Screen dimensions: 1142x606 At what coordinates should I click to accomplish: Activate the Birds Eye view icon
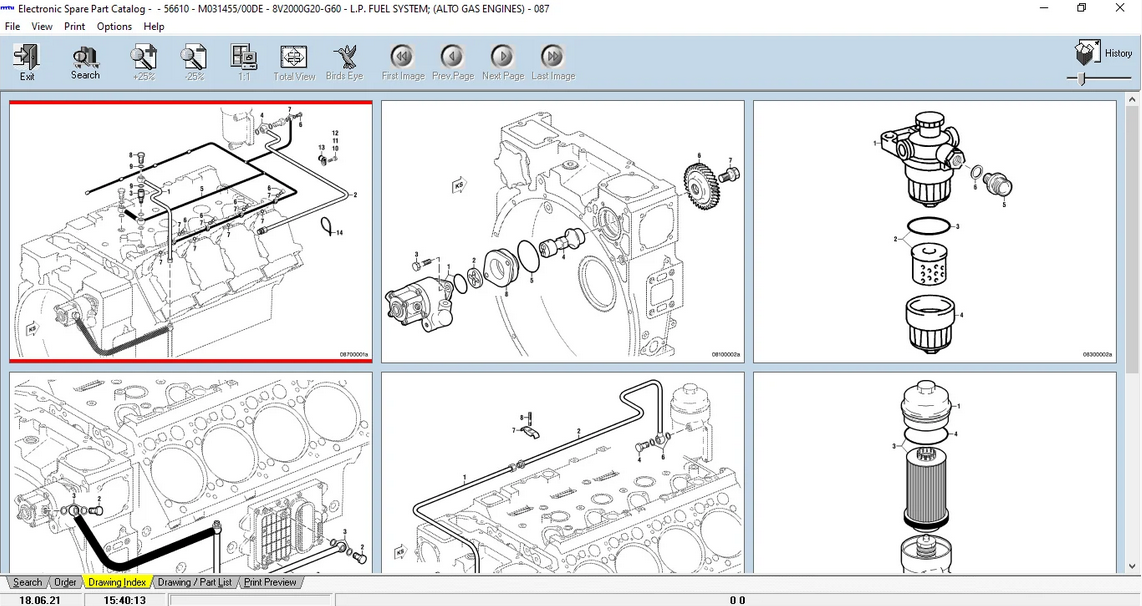tap(345, 62)
